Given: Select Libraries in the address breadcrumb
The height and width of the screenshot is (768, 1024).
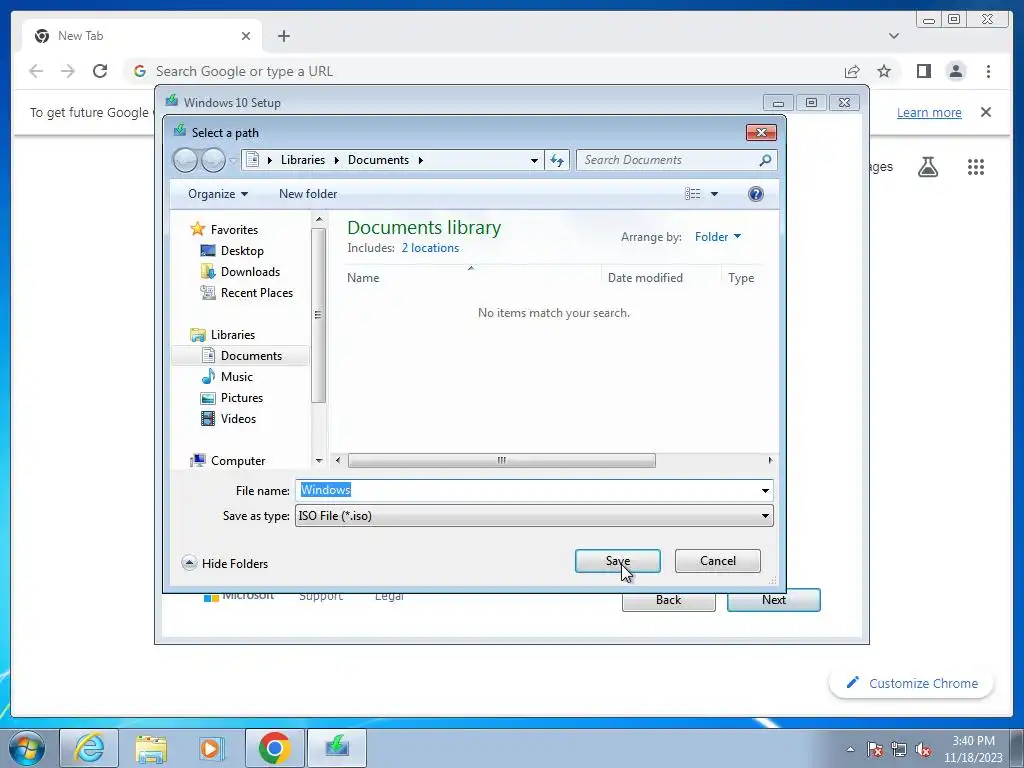Looking at the screenshot, I should pos(302,160).
